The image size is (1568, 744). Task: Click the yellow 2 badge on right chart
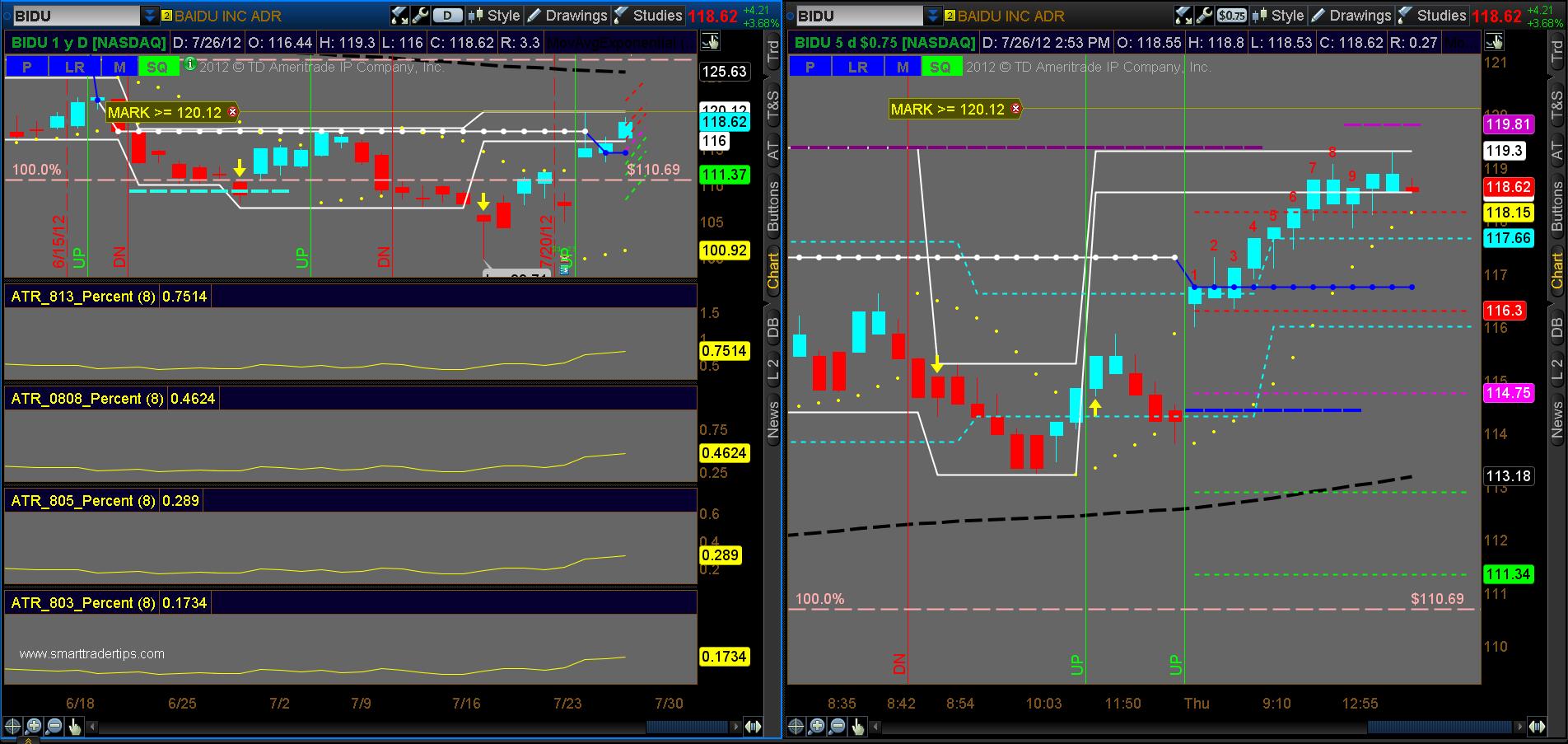[x=950, y=16]
